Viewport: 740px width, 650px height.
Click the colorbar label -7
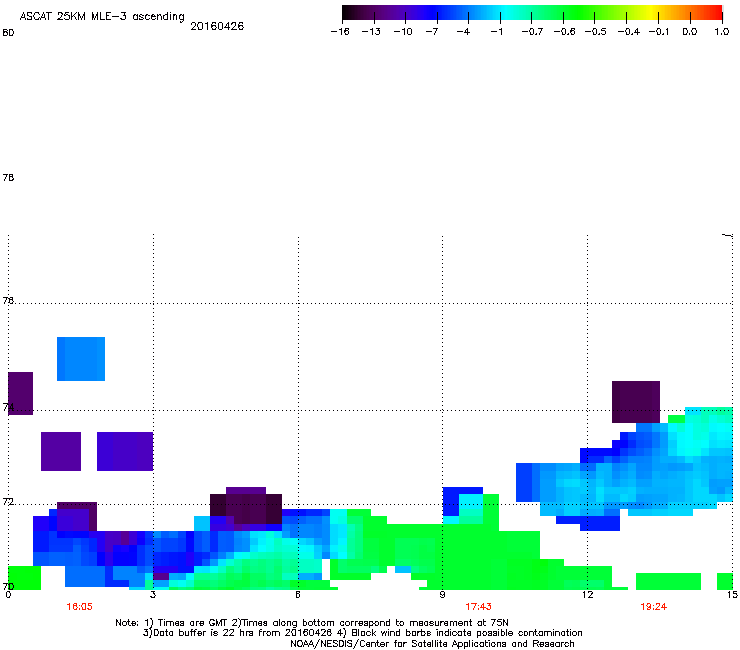coord(432,32)
